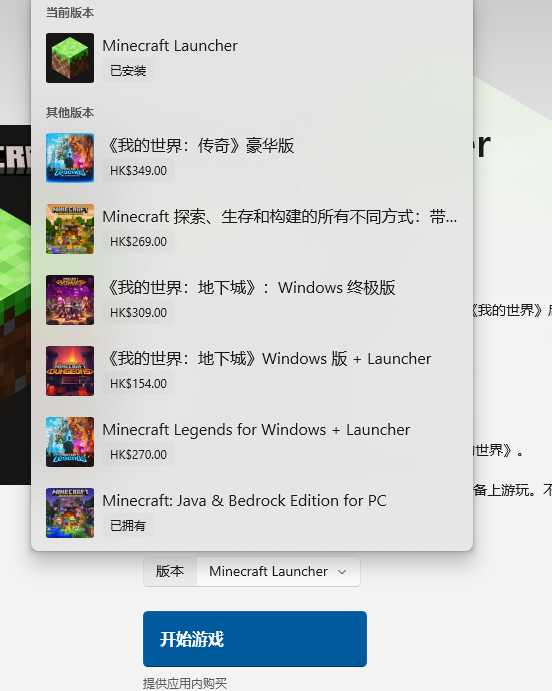Click the Minecraft Legends Deluxe Edition (豪华版) cover icon

(70, 158)
